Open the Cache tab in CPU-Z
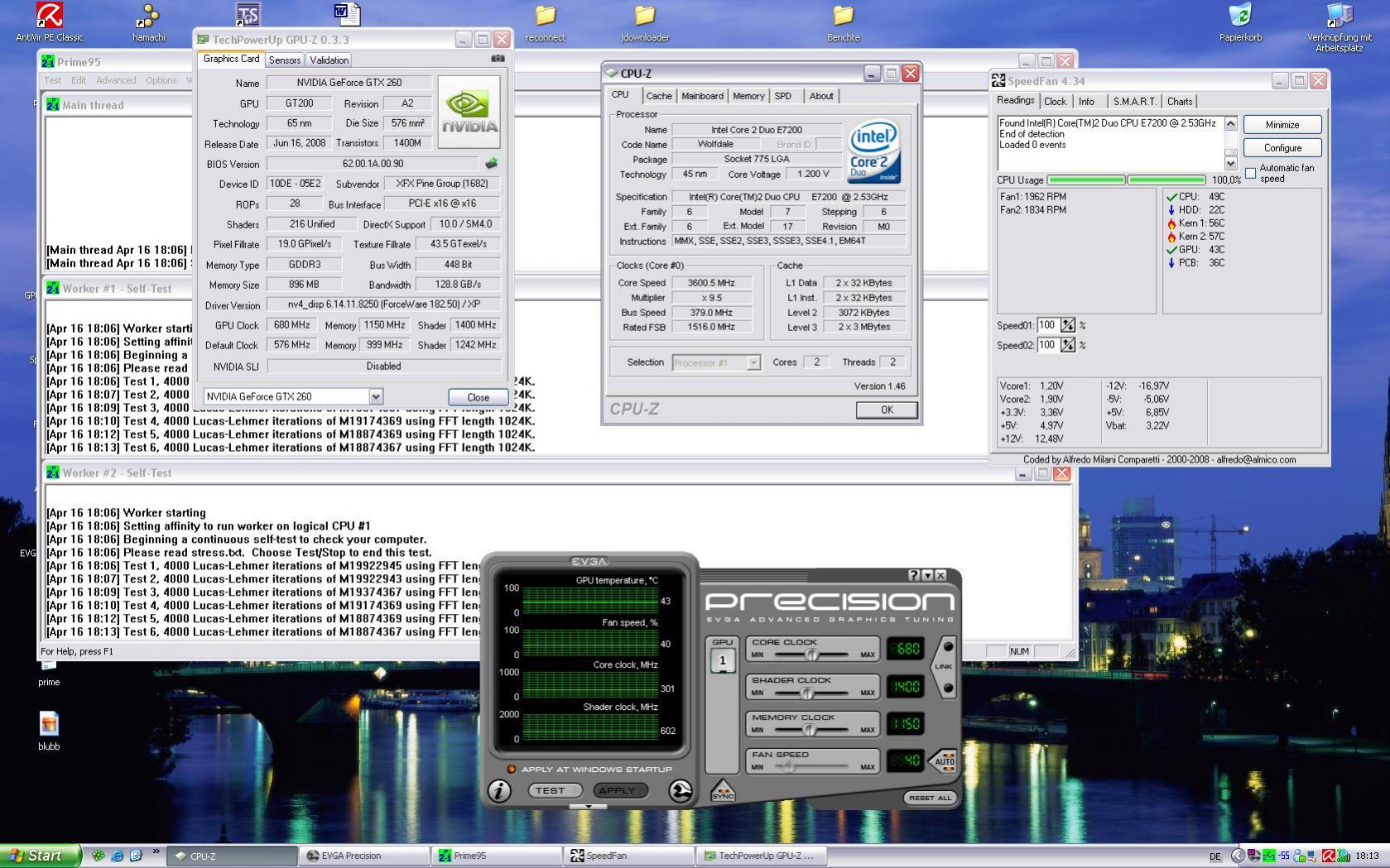The height and width of the screenshot is (868, 1390). point(659,96)
